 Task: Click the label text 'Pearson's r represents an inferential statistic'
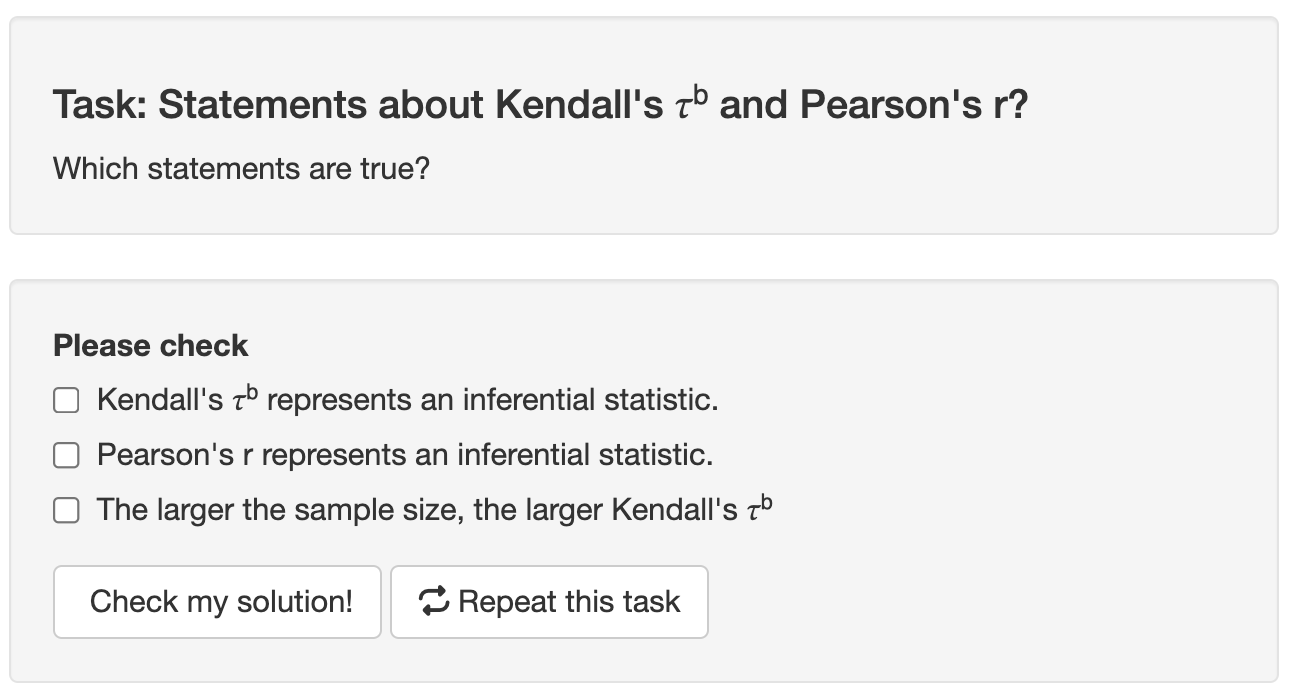[x=404, y=455]
